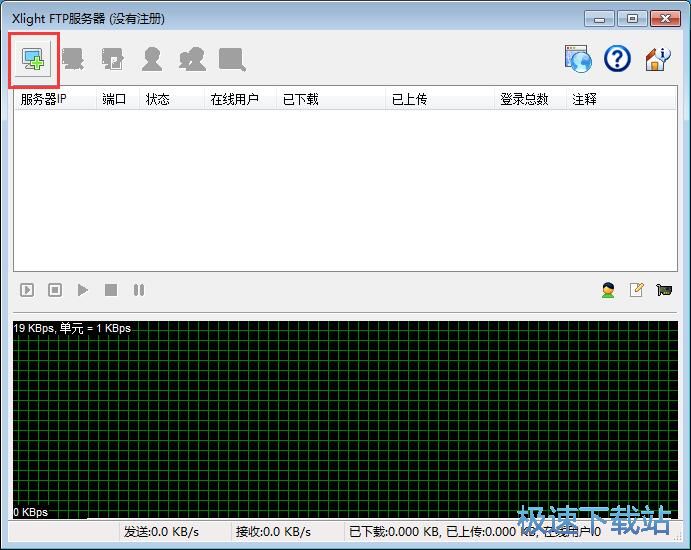Image resolution: width=691 pixels, height=550 pixels.
Task: Click the play button to start server
Action: (x=83, y=290)
